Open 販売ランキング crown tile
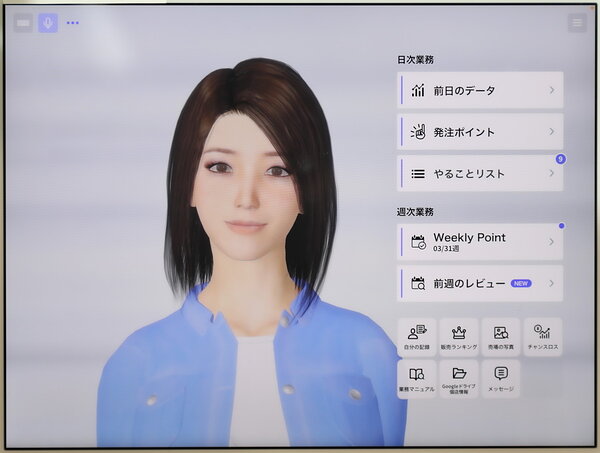The image size is (600, 453). click(x=459, y=337)
